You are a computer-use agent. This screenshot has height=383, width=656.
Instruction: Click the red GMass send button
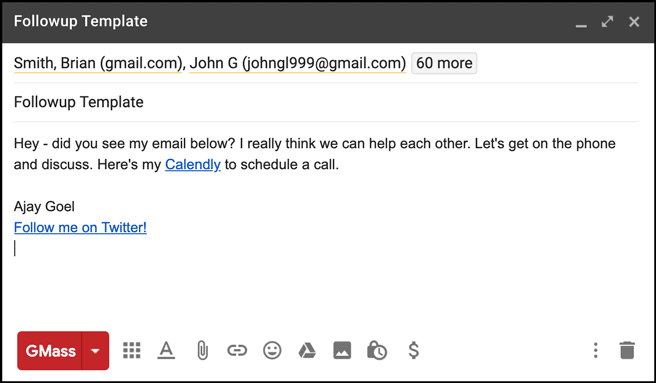[x=50, y=351]
